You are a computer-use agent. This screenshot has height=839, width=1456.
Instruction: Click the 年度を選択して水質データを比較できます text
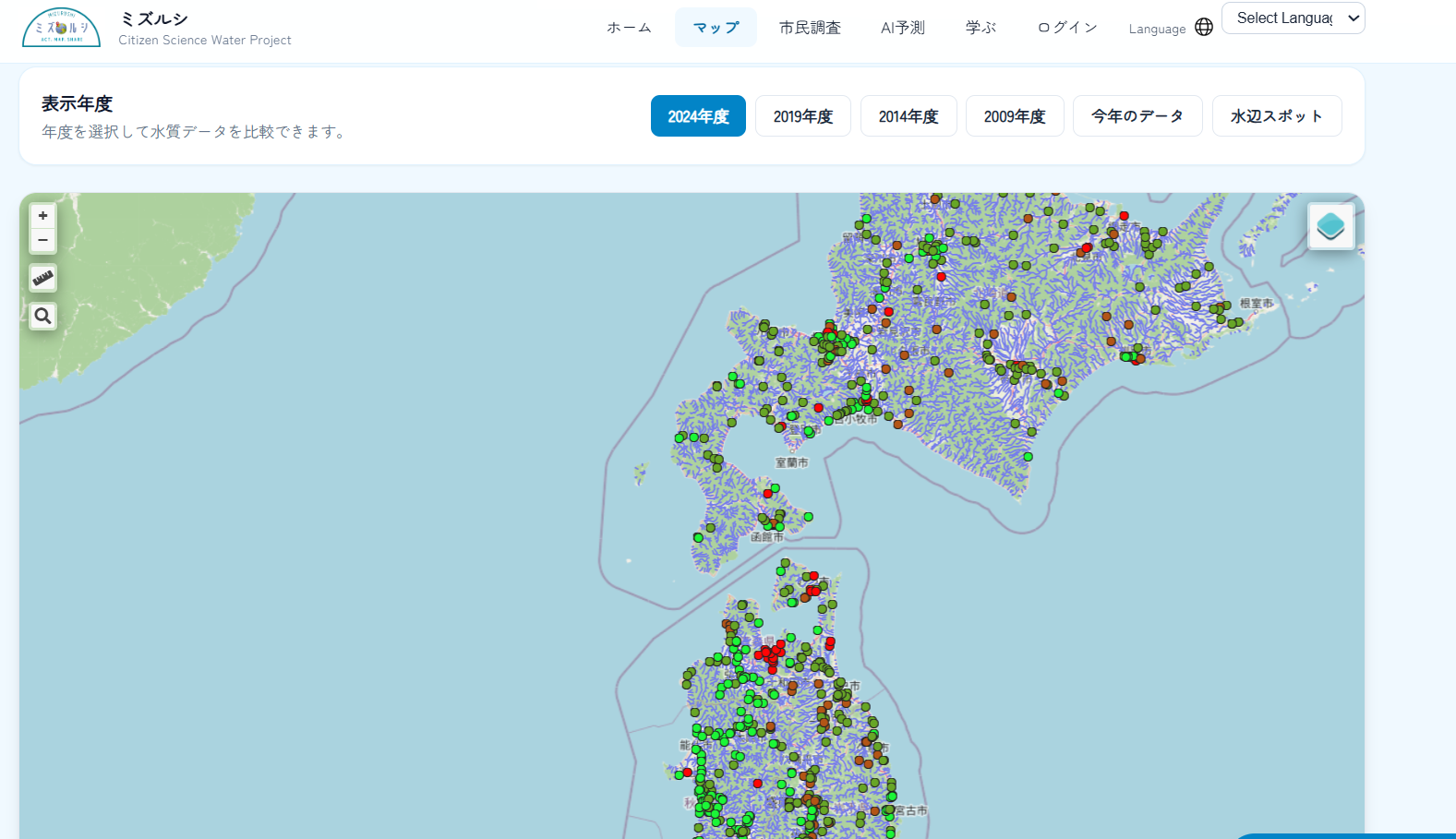point(196,132)
